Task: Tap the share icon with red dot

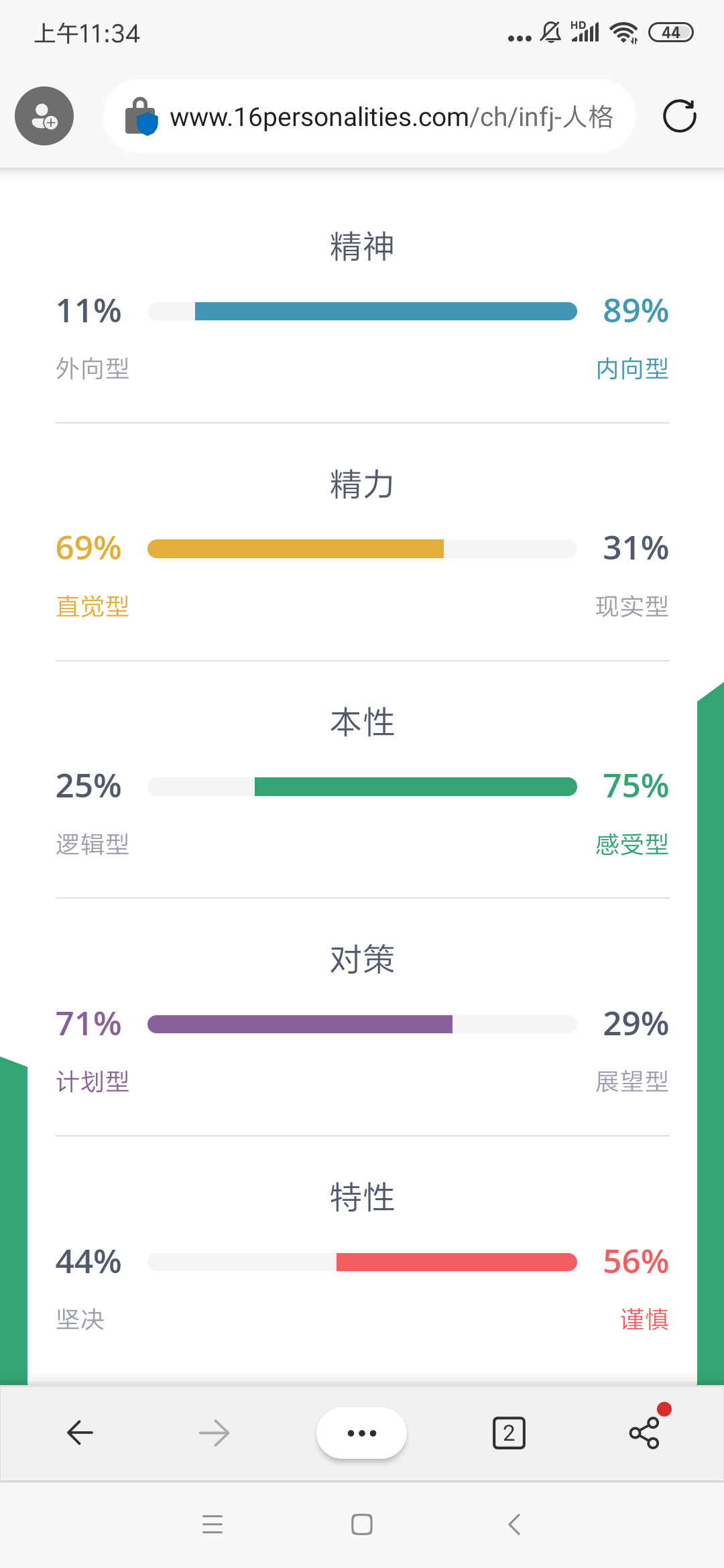Action: (x=645, y=1433)
